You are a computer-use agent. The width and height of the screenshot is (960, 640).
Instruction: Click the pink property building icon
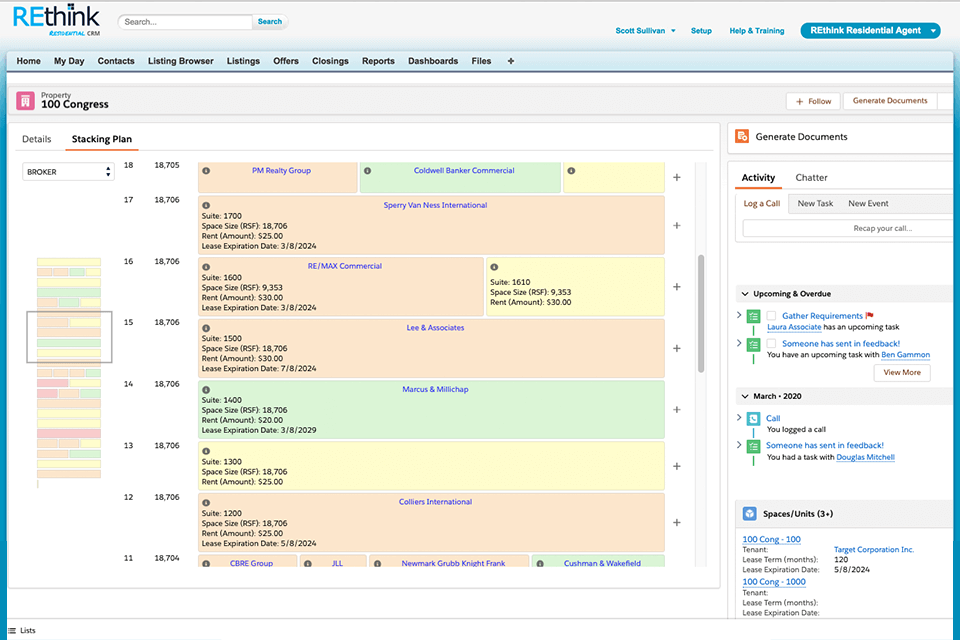pyautogui.click(x=27, y=101)
